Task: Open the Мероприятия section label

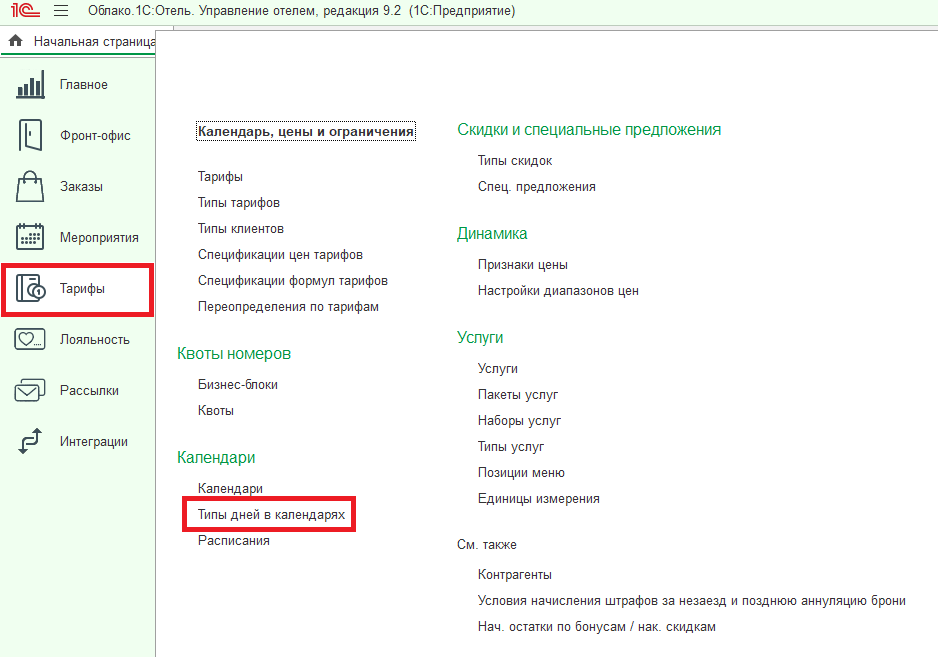Action: [x=99, y=238]
